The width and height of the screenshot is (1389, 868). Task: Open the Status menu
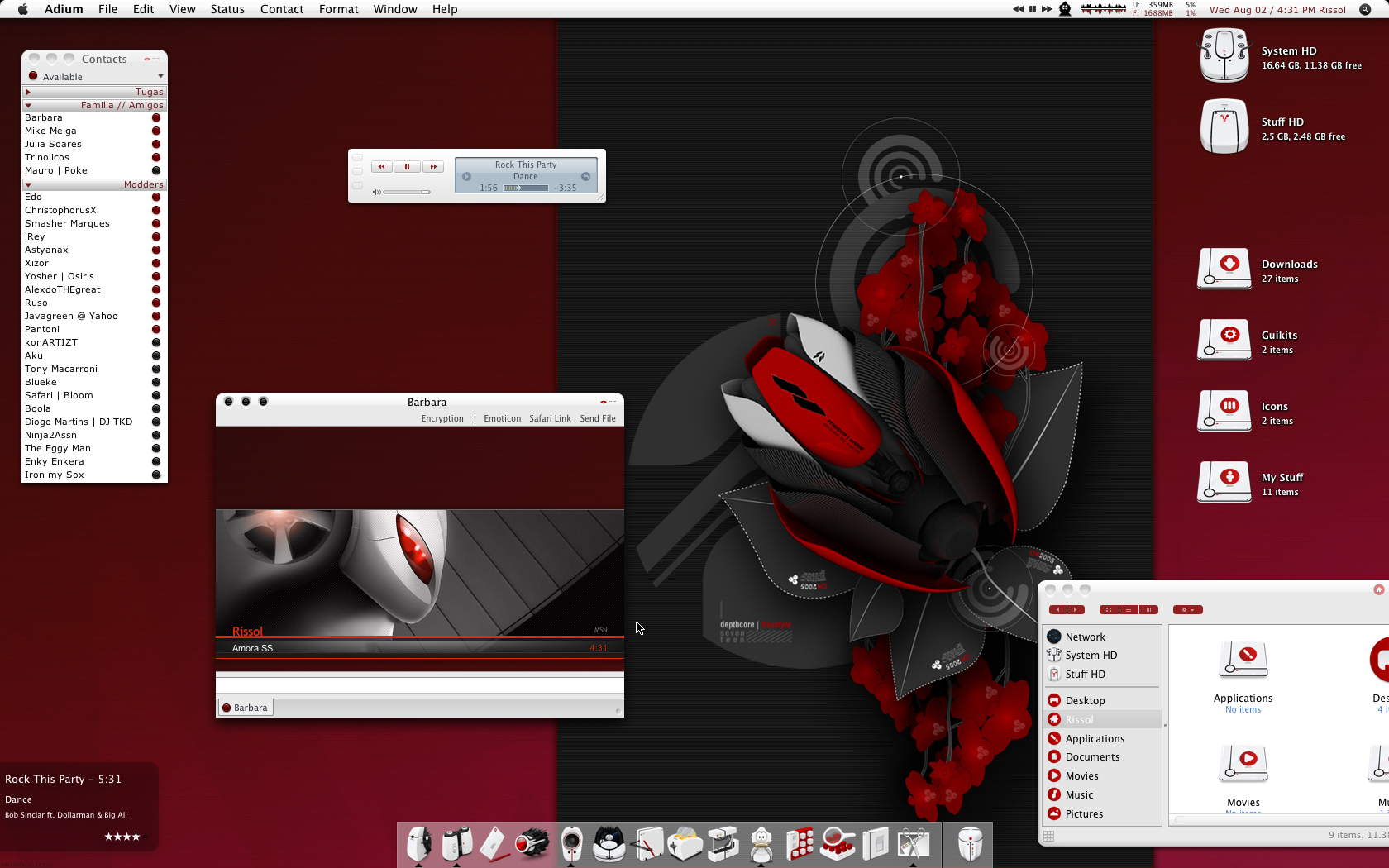227,9
